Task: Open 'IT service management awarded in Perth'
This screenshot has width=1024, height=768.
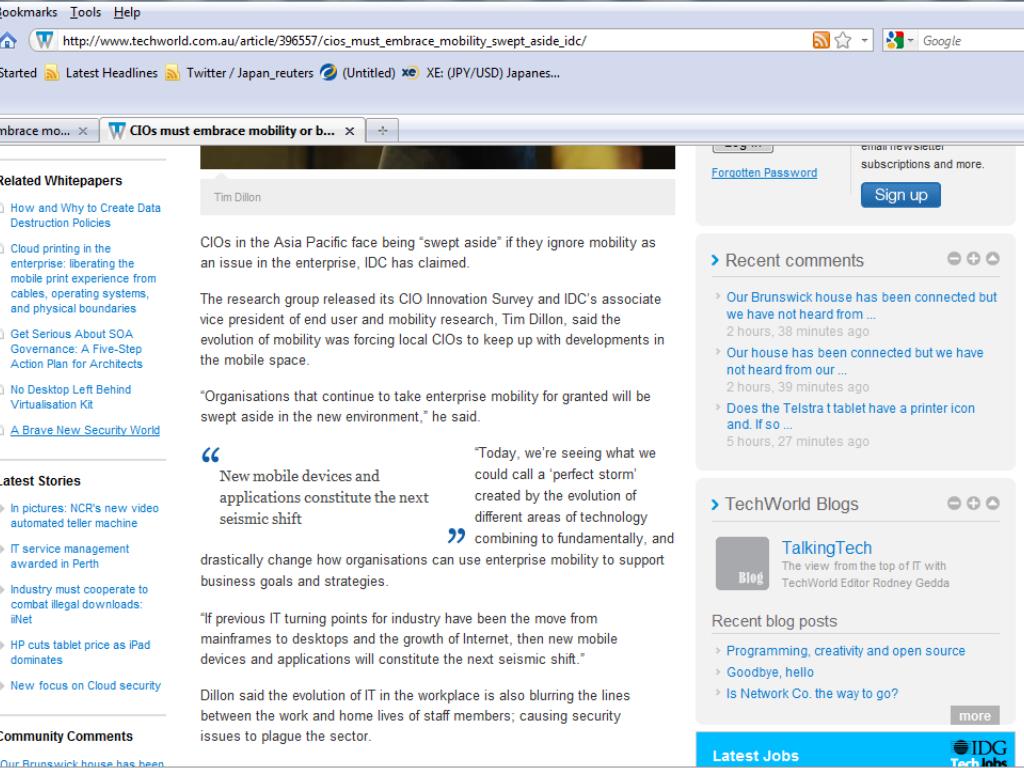Action: click(x=69, y=556)
